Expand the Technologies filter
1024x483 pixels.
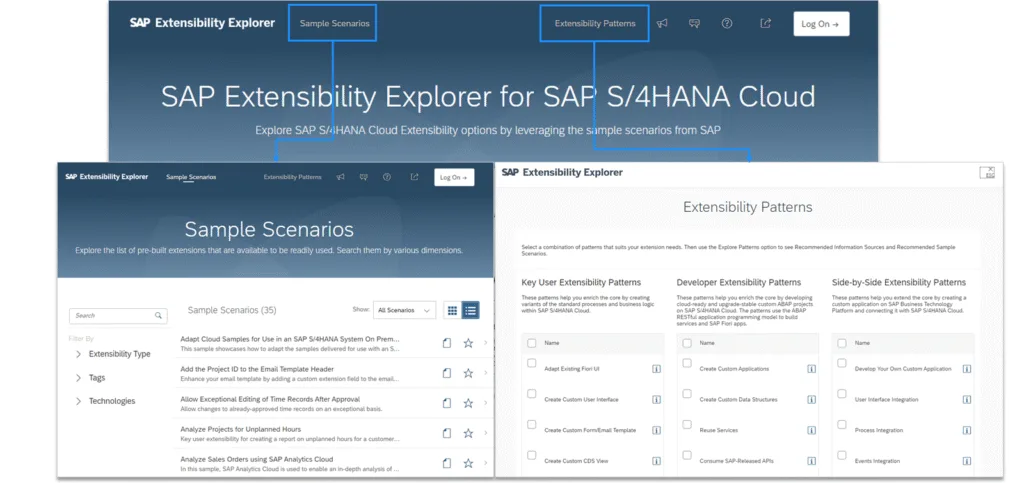[x=78, y=401]
